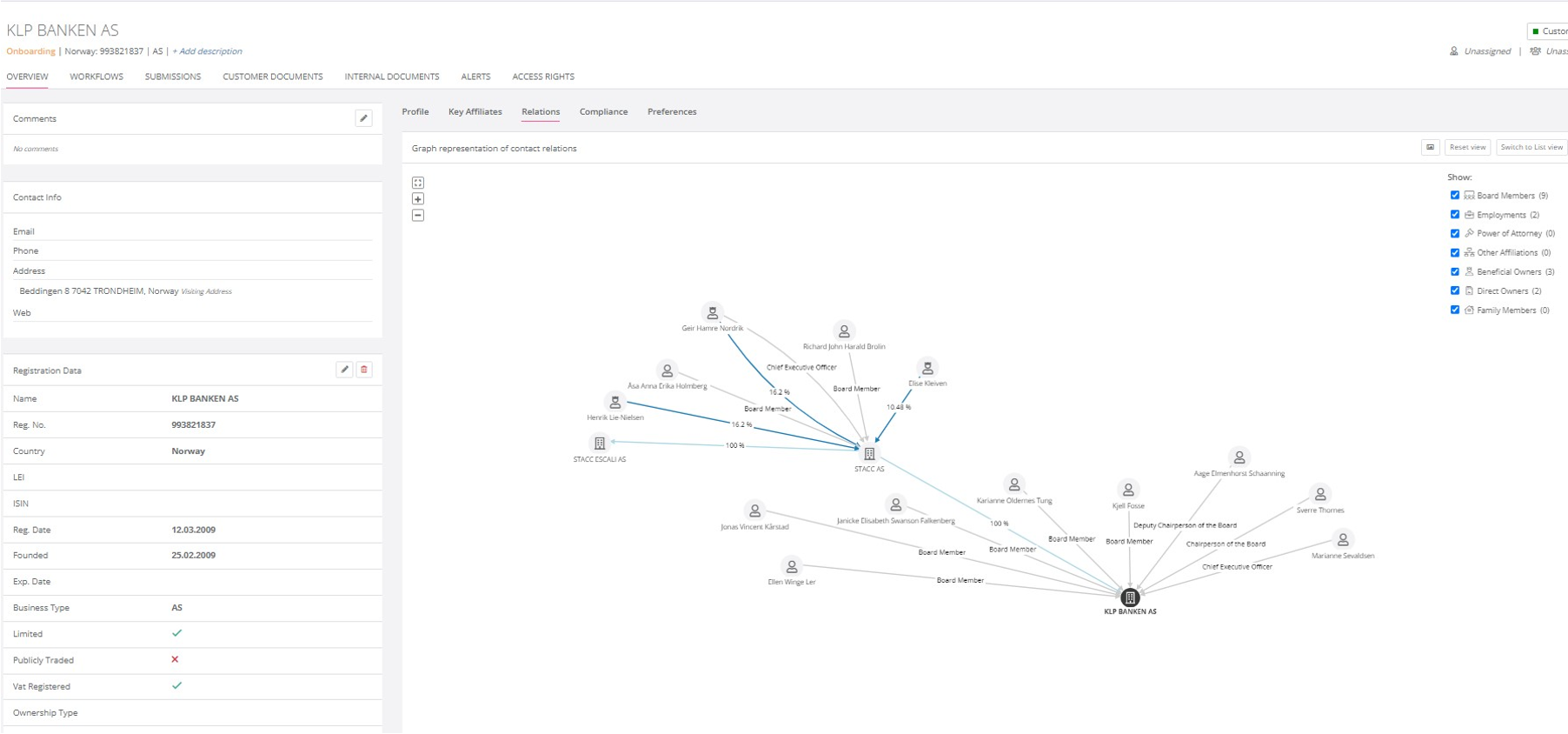
Task: Select the Richard John Harald Brolin node
Action: pyautogui.click(x=844, y=330)
